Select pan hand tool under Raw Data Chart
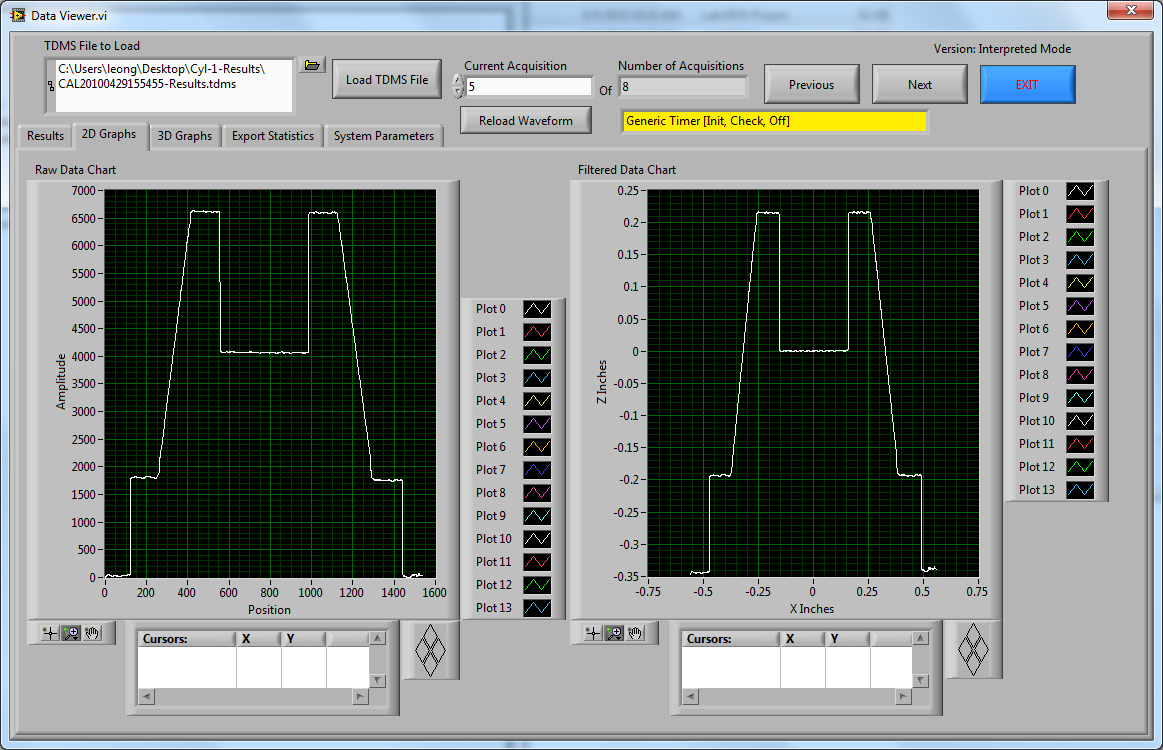Viewport: 1163px width, 750px height. point(92,633)
